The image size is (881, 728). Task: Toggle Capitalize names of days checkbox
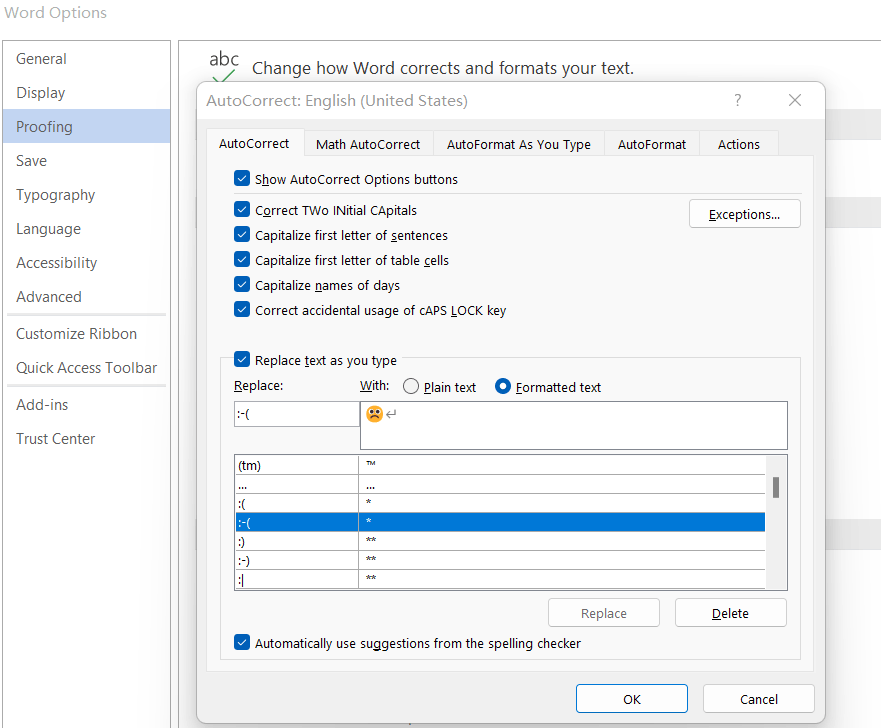click(x=242, y=284)
